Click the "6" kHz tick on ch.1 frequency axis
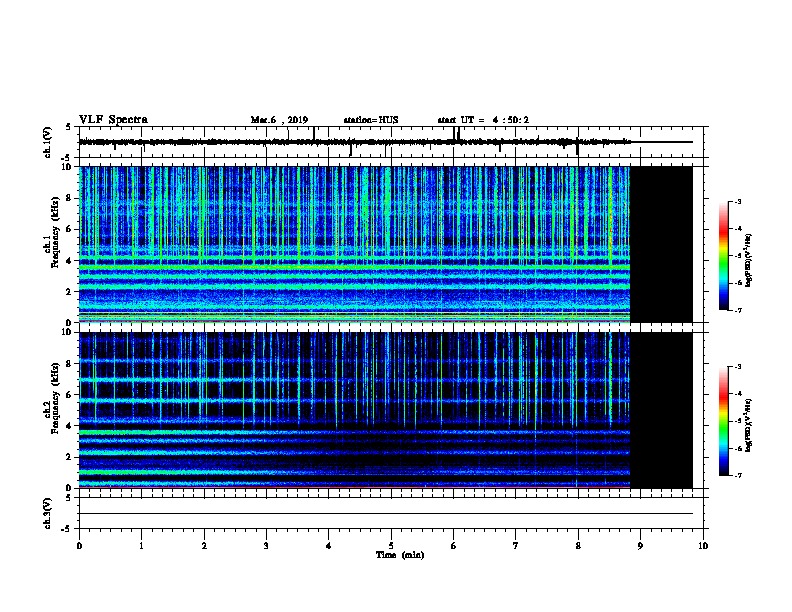Viewport: 792px width, 612px height. (x=69, y=229)
